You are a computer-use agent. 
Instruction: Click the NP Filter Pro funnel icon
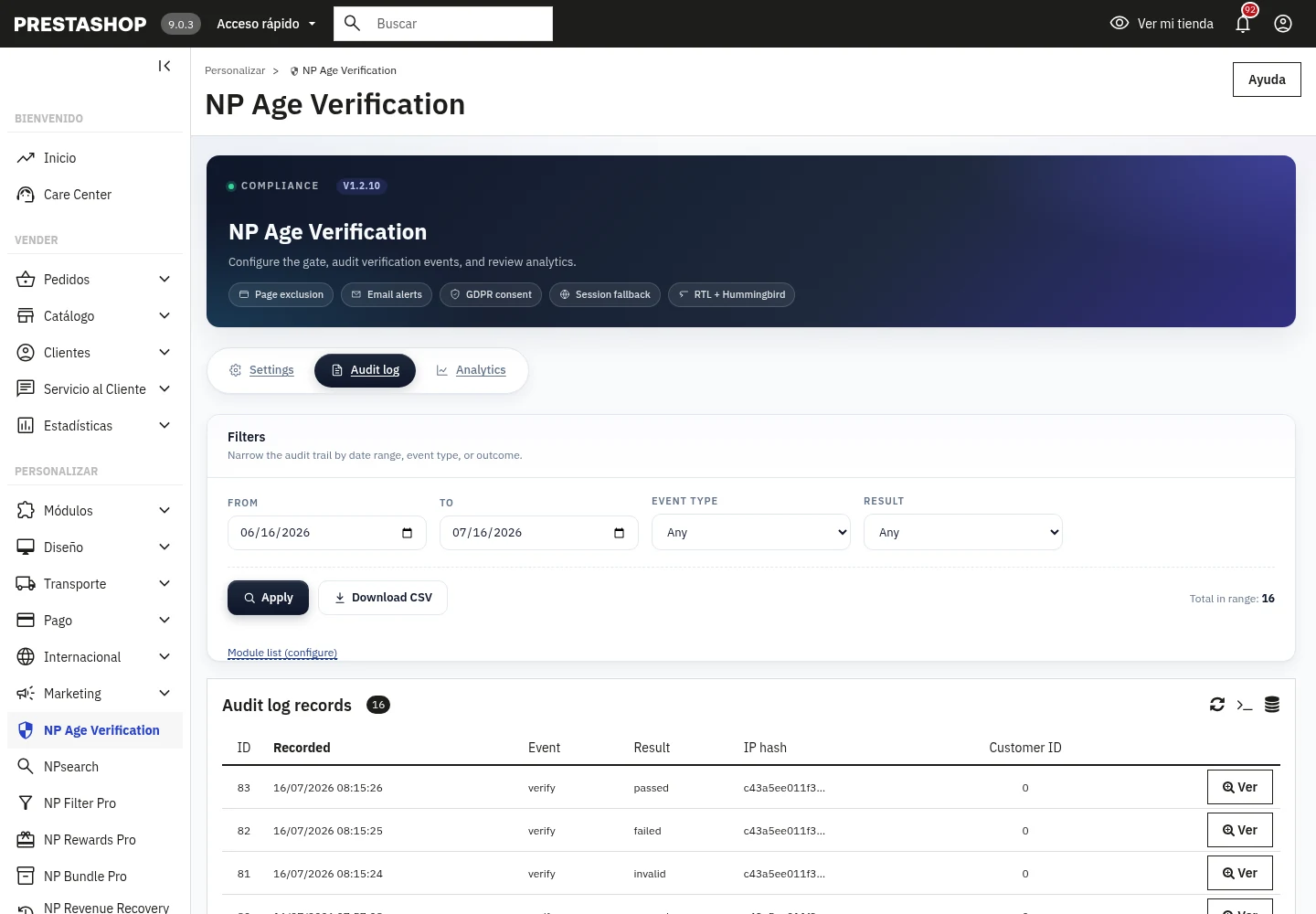(x=26, y=803)
